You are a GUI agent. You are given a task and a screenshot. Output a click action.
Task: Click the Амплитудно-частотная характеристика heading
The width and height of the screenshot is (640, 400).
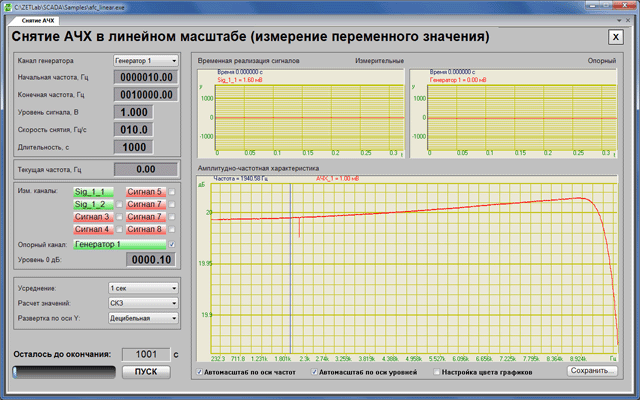click(258, 168)
